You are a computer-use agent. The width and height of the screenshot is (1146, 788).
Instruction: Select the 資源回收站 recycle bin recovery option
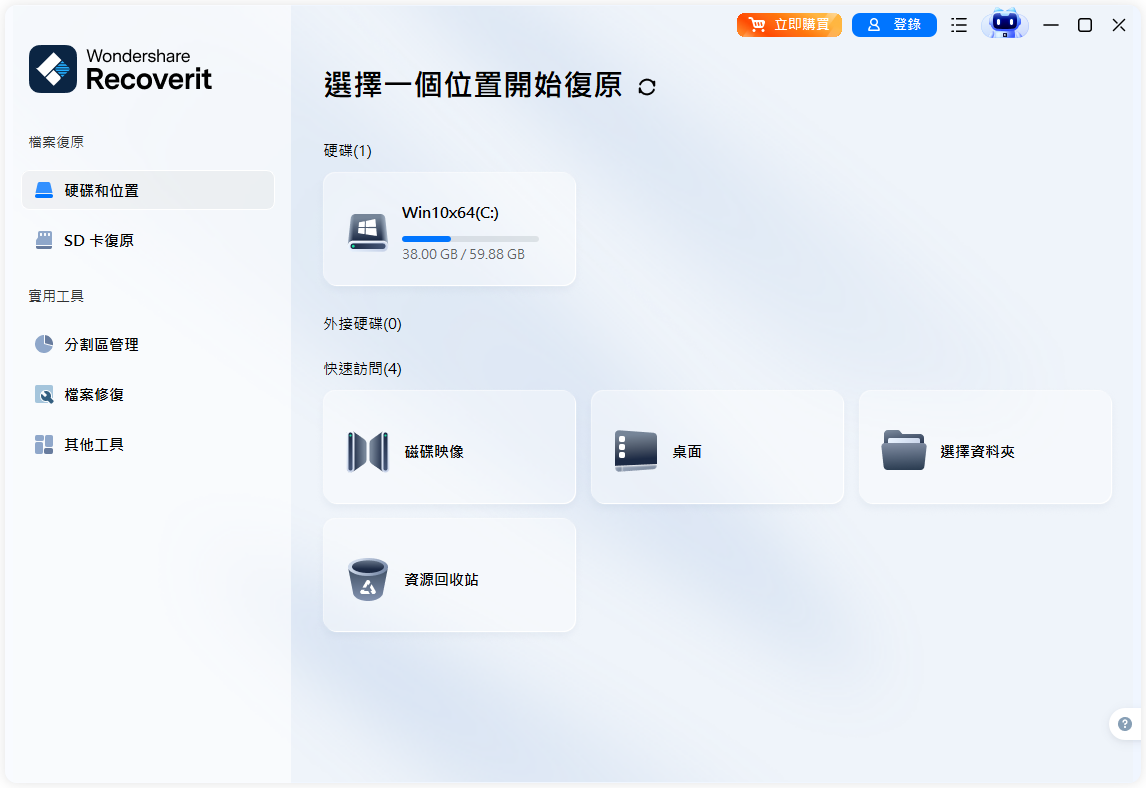point(448,575)
